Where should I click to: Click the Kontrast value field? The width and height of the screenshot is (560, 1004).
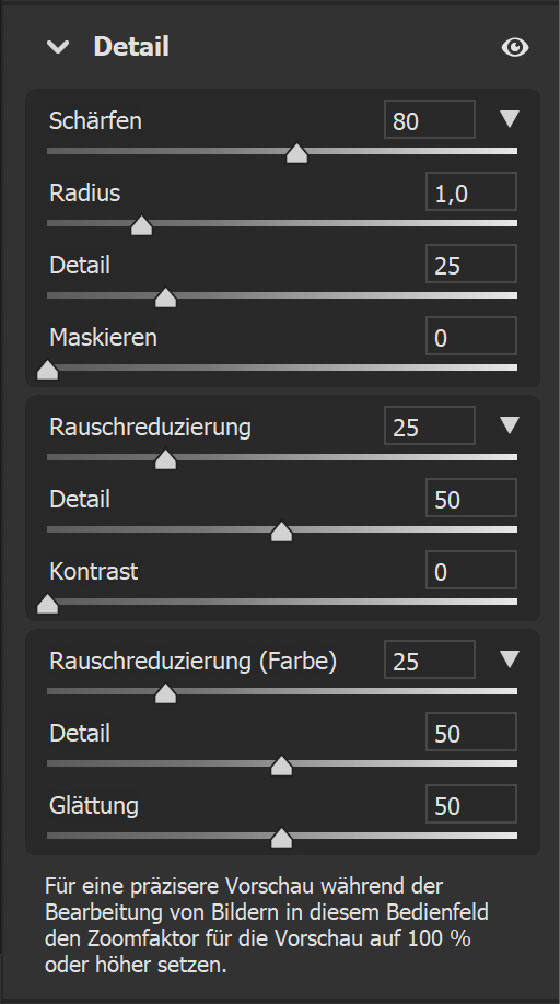pos(471,570)
